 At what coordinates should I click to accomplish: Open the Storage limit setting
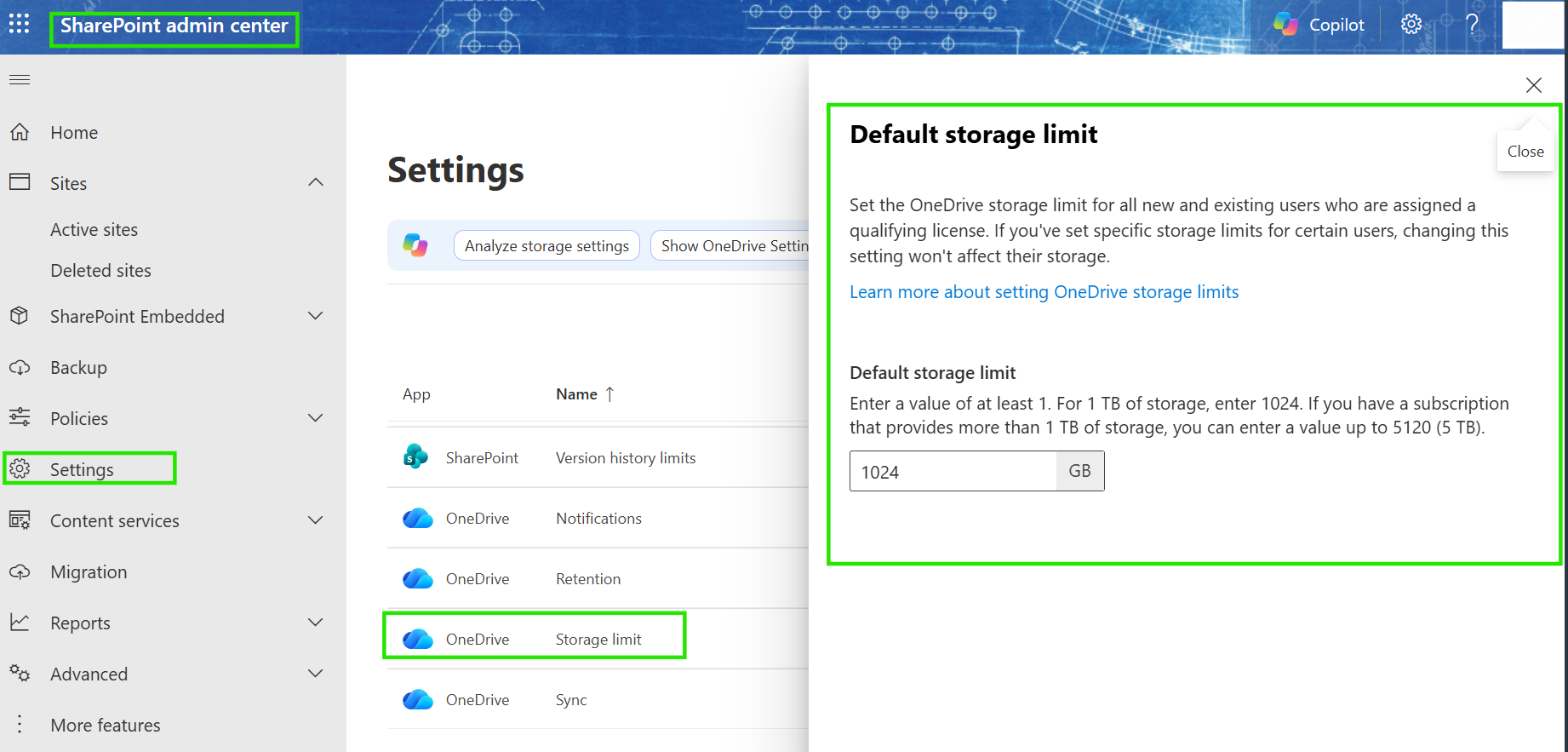598,640
